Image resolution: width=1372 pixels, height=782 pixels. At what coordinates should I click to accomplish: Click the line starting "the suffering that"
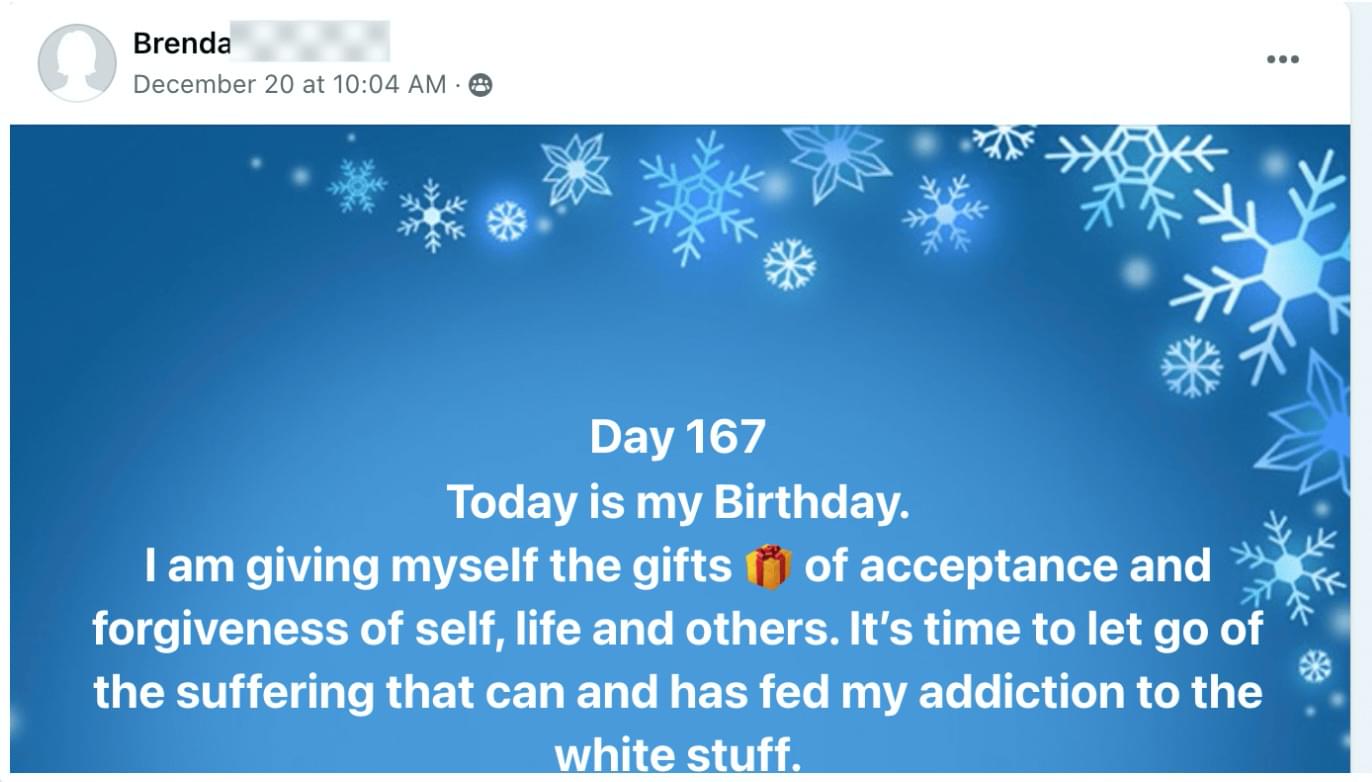[677, 694]
